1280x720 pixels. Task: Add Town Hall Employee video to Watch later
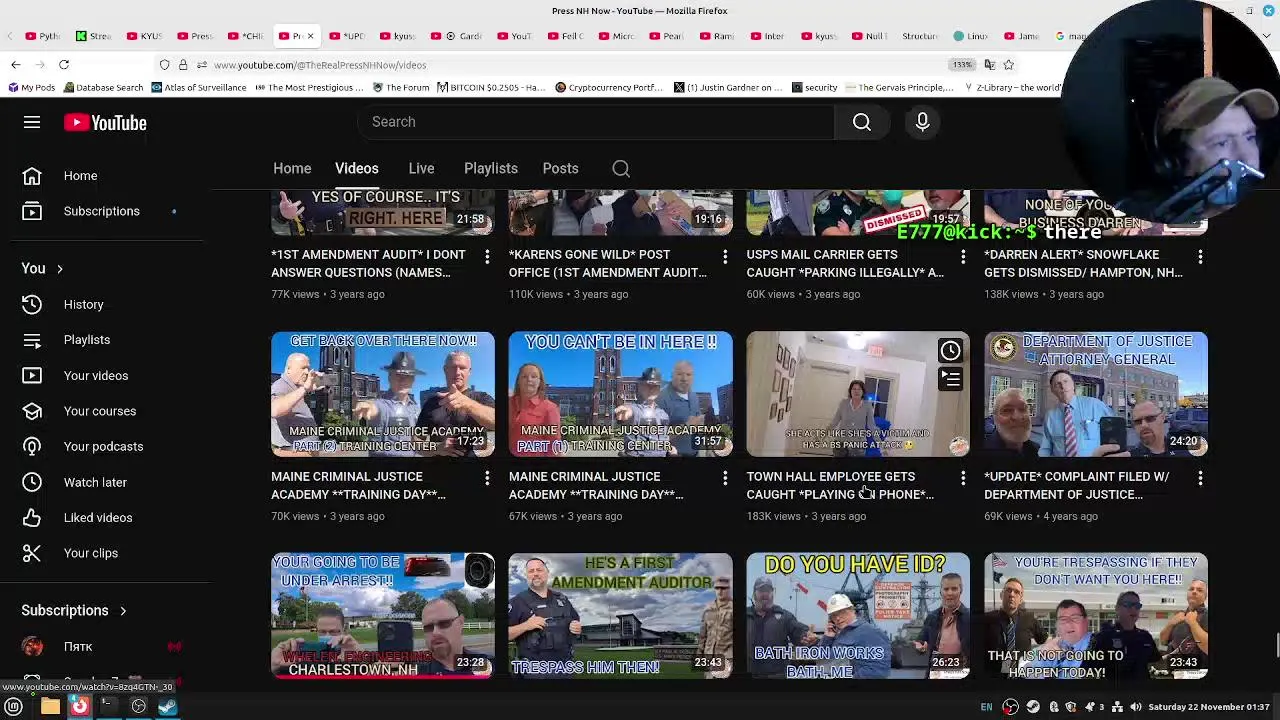coord(950,350)
